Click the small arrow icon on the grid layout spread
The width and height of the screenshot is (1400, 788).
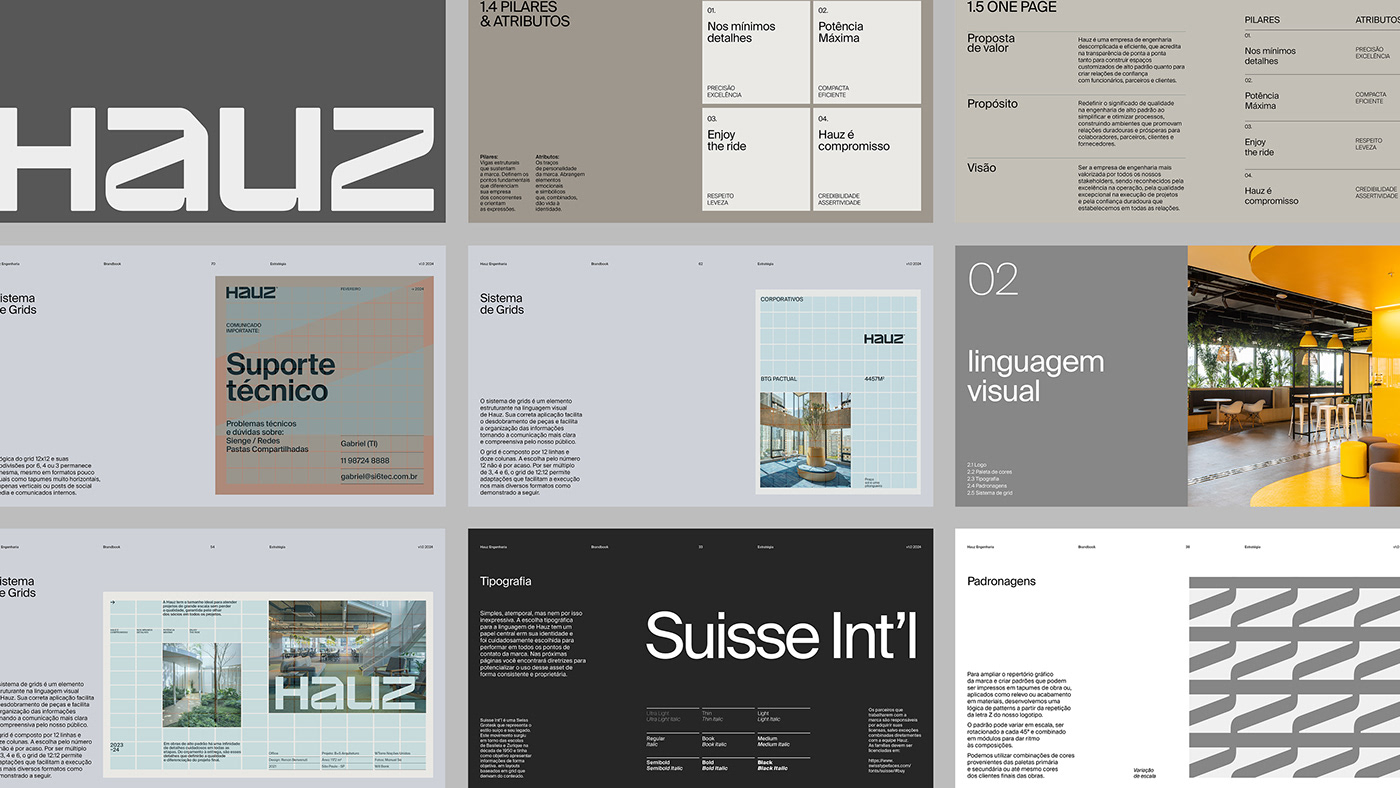[113, 602]
